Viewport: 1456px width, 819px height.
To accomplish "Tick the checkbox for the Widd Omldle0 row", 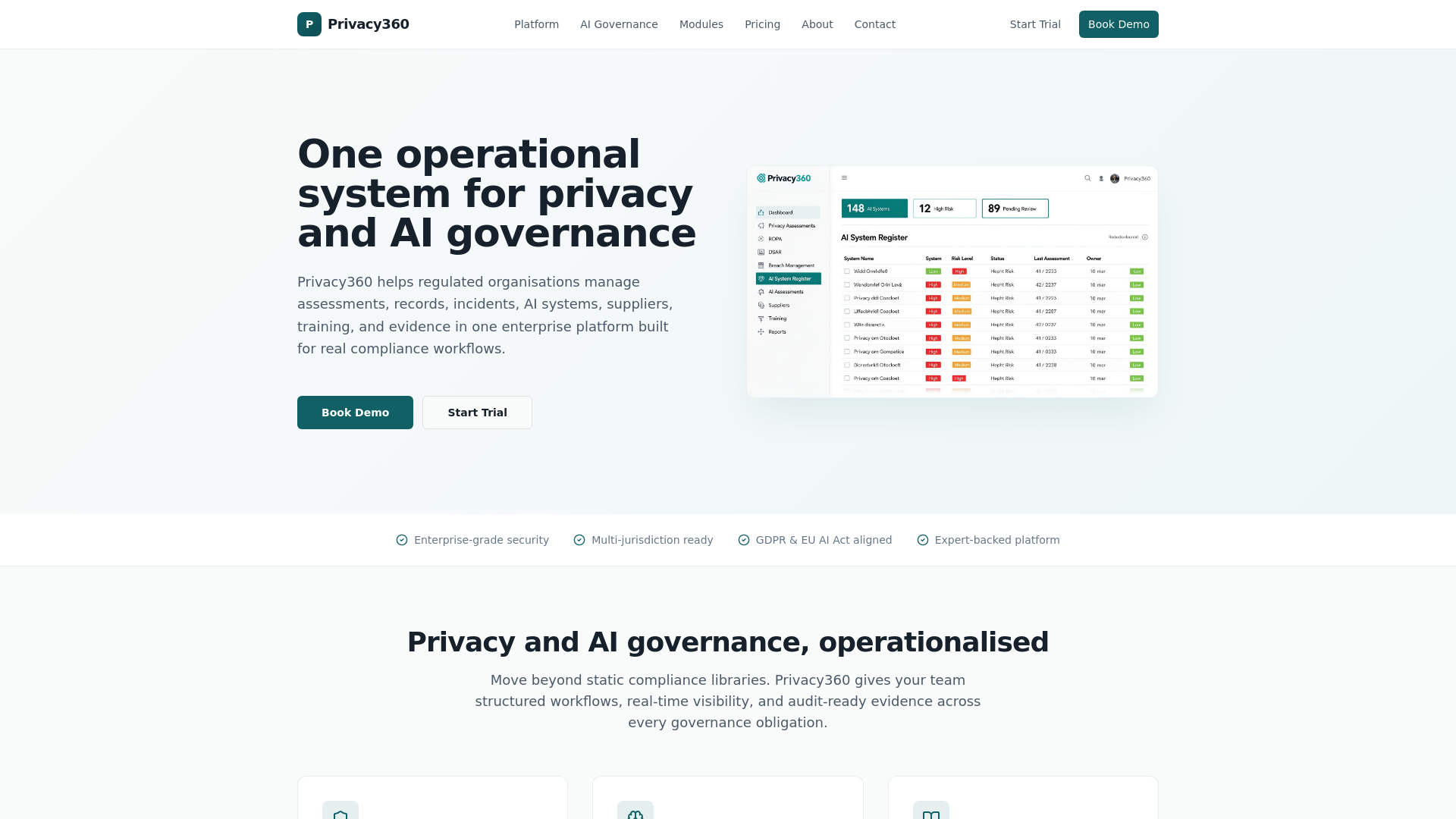I will coord(847,271).
